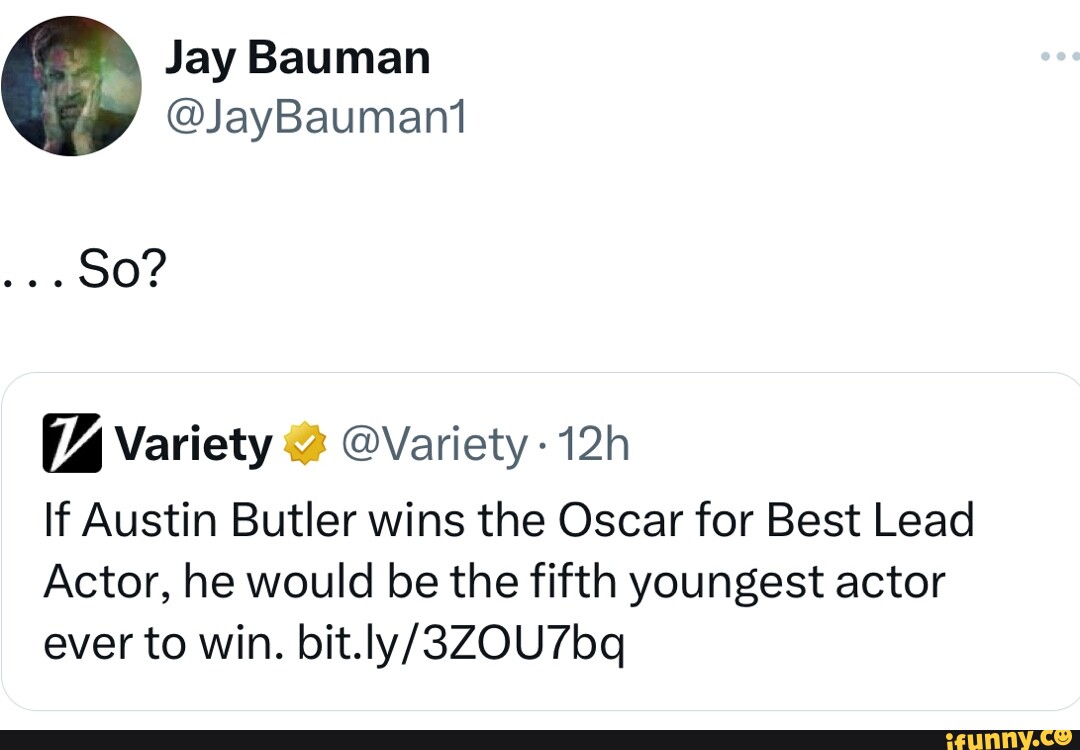This screenshot has height=750, width=1080.
Task: Click the bottom ifunny branding bar
Action: coord(540,740)
